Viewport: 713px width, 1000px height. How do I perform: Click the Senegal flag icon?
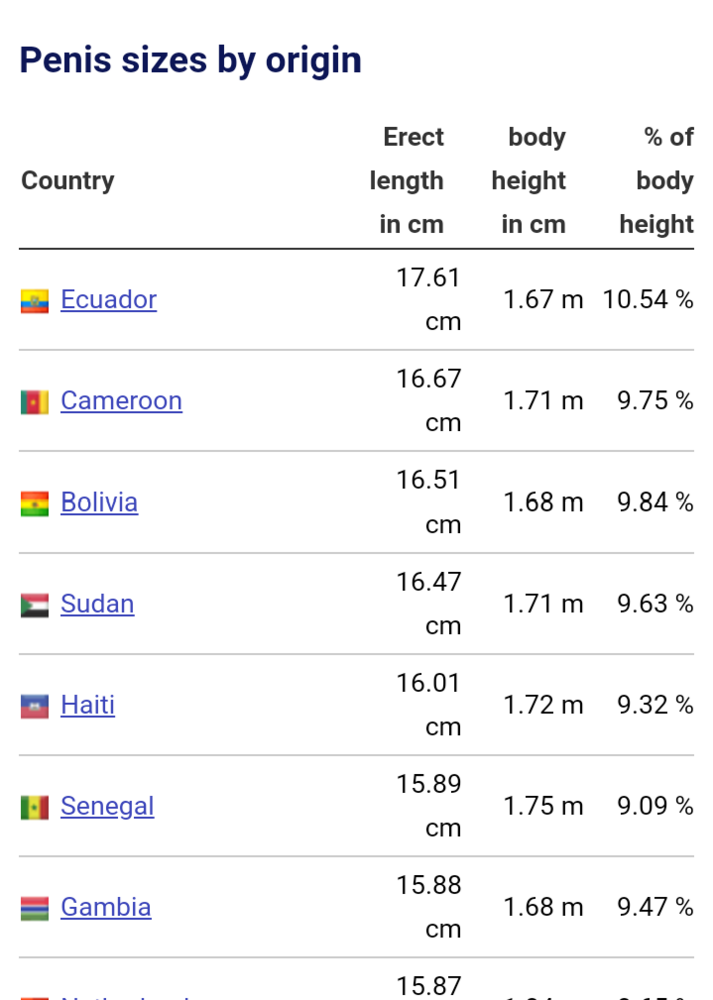tap(34, 807)
